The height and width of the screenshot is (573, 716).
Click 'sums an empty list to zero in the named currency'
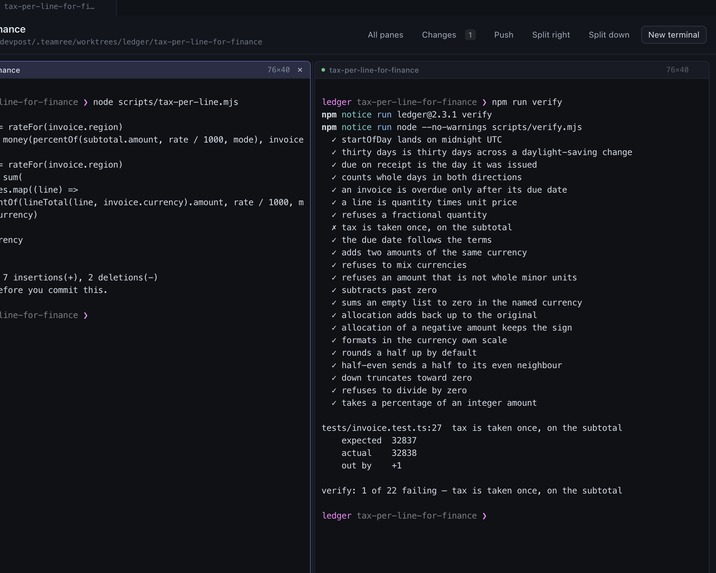pos(457,303)
